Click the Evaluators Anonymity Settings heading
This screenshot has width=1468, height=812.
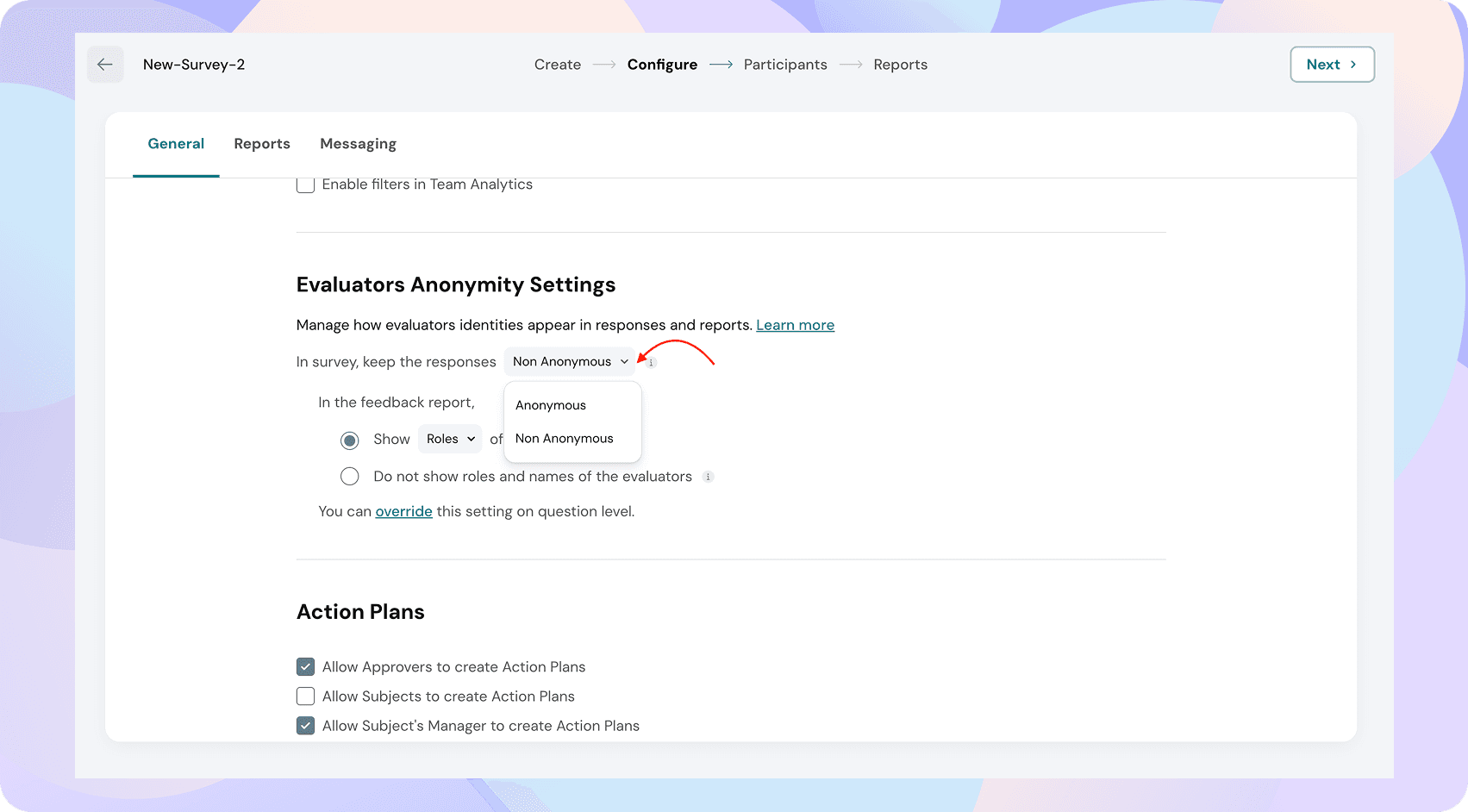pos(456,284)
